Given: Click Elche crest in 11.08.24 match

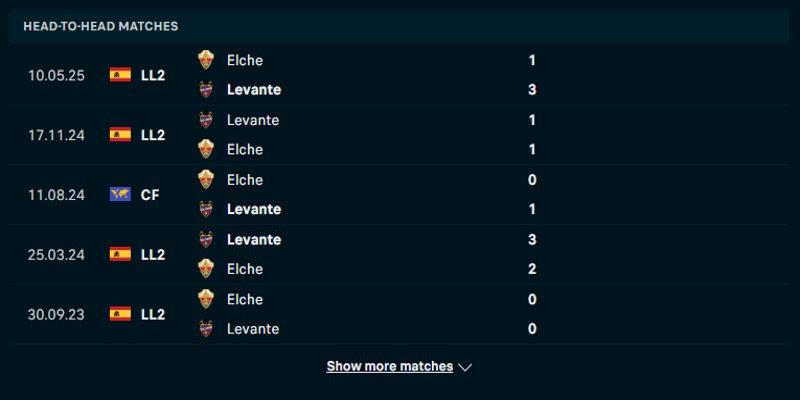Looking at the screenshot, I should pos(206,180).
